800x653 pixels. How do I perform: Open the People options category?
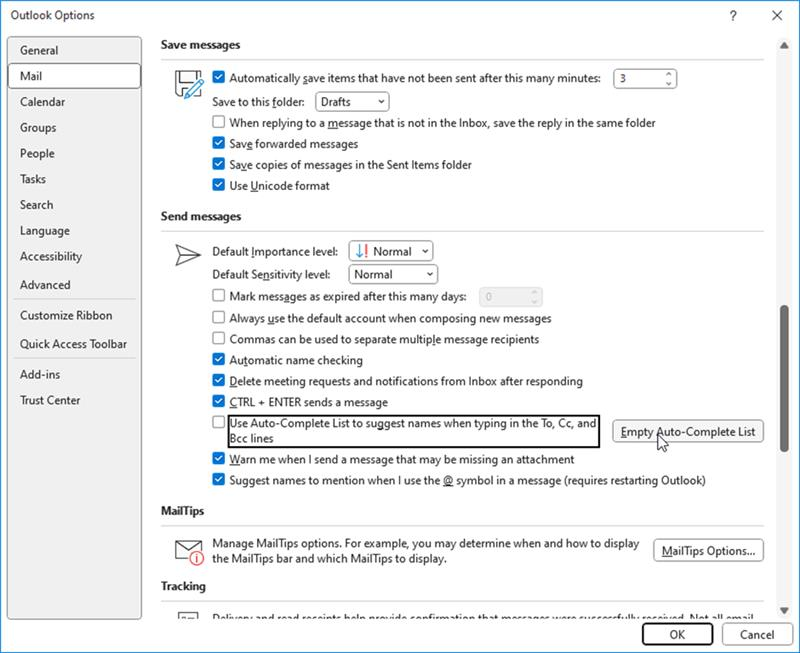coord(74,154)
